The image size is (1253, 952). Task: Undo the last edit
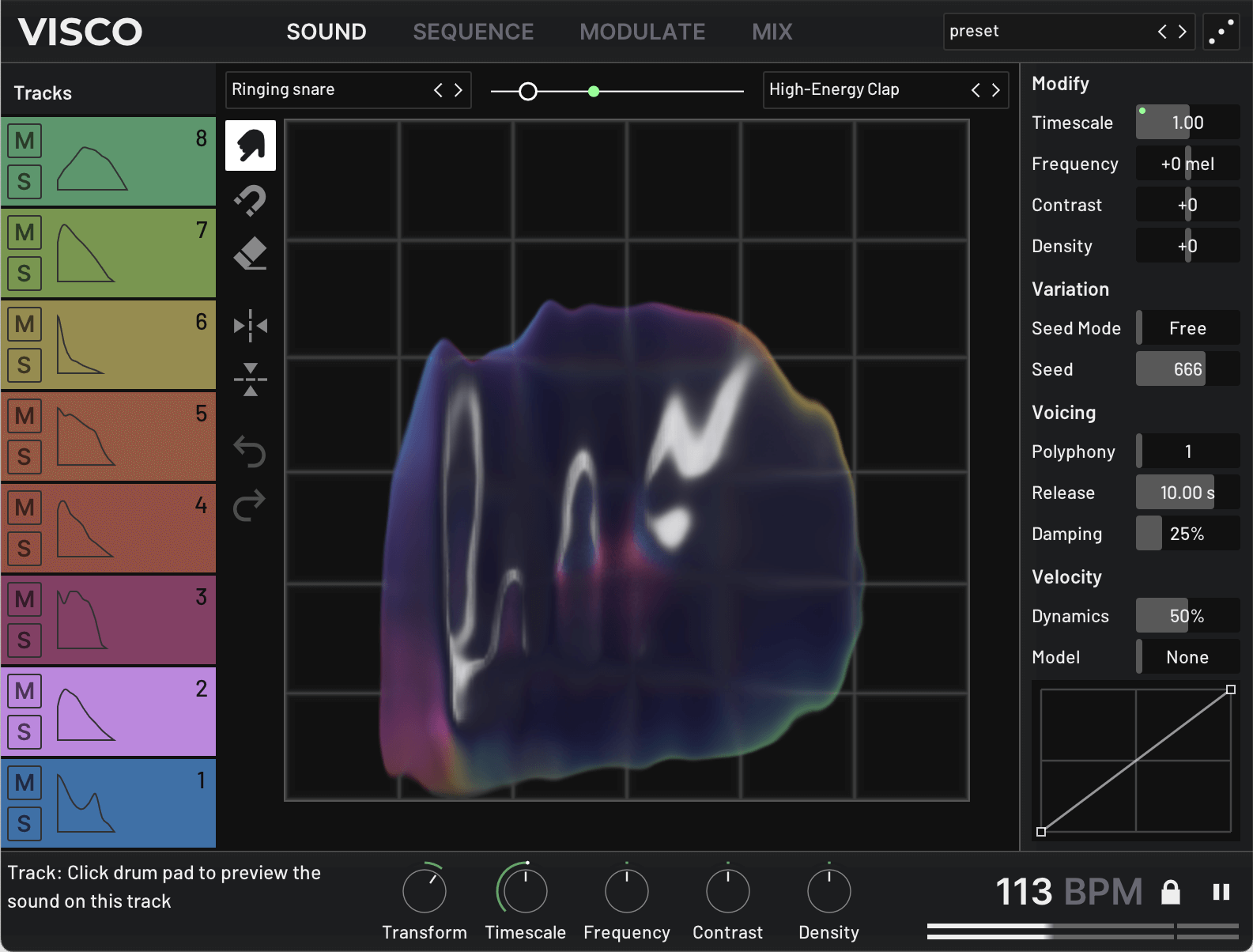click(x=250, y=451)
